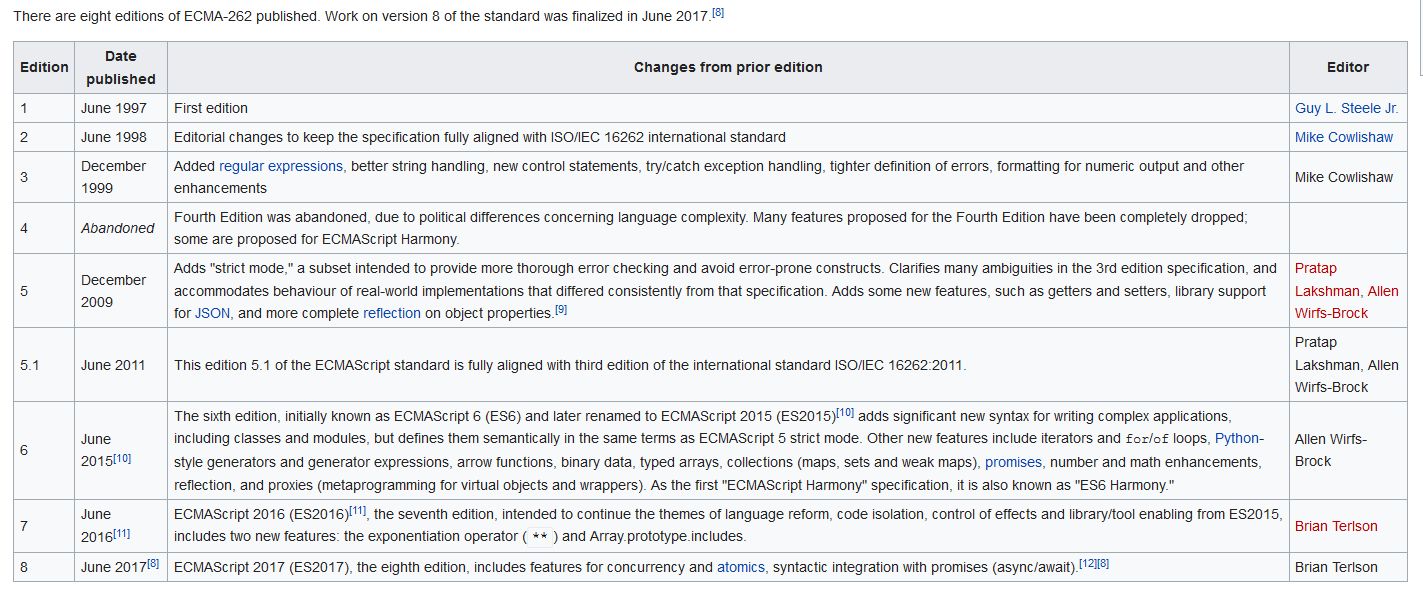
Task: Open citation [12] after async/await
Action: [1087, 563]
